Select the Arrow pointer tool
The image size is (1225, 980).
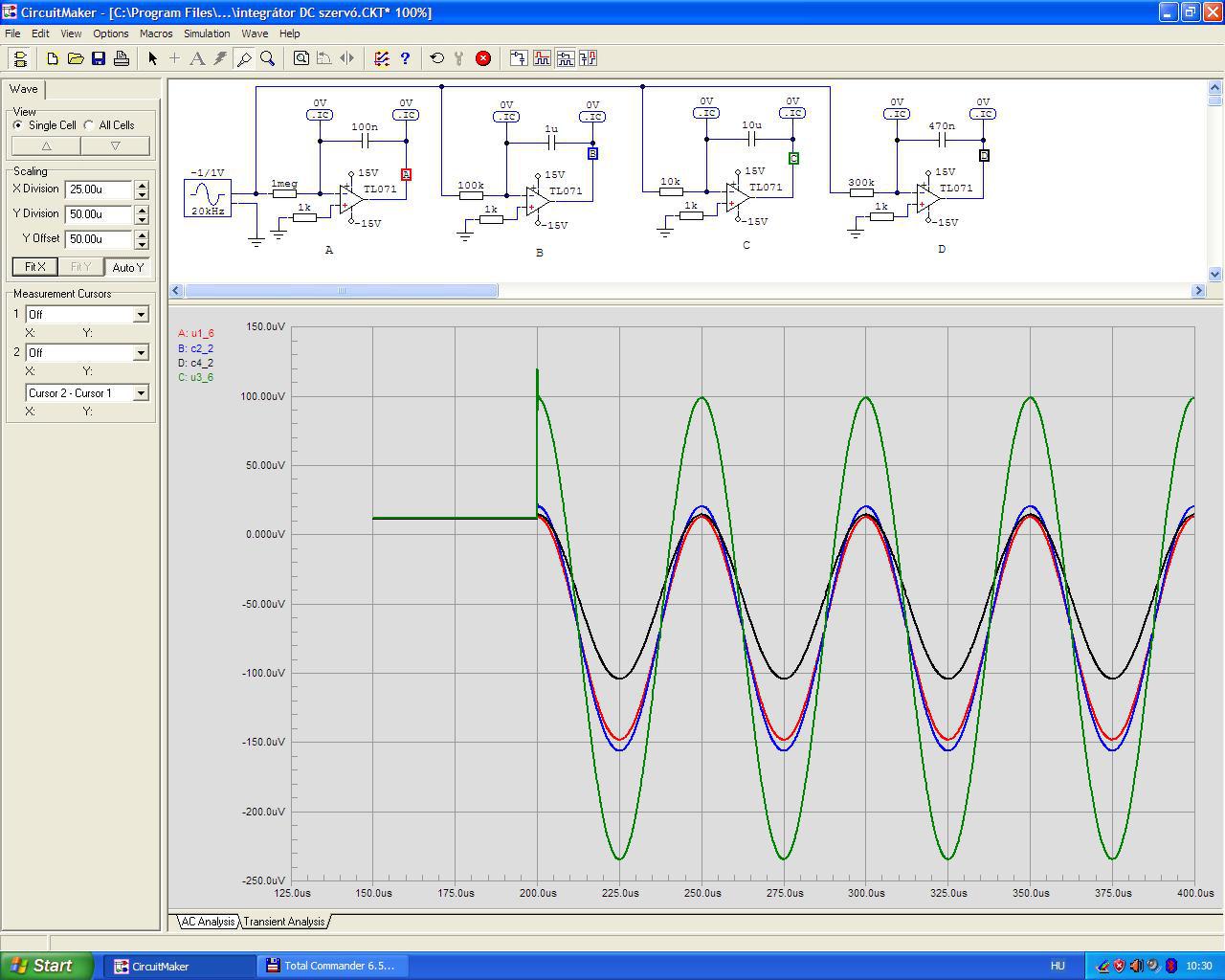point(152,58)
